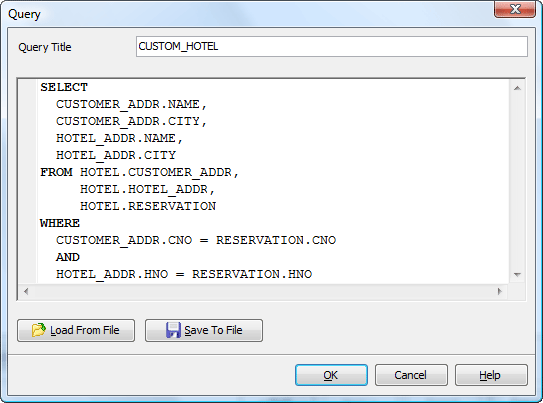The height and width of the screenshot is (403, 543).
Task: Open Help for the query dialog
Action: (x=491, y=375)
